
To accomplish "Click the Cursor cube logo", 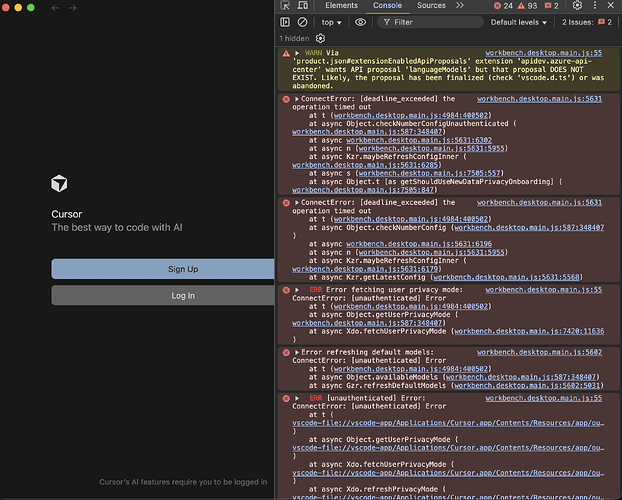I will point(59,183).
